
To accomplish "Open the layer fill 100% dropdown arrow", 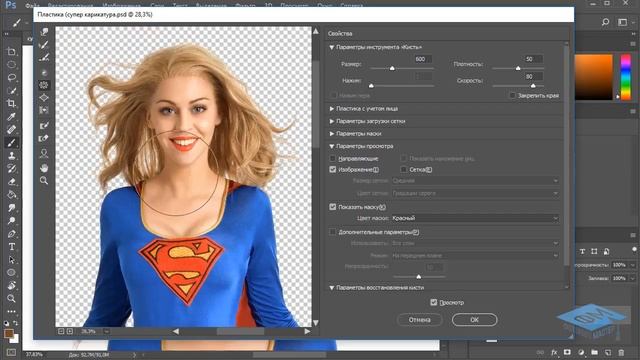I will click(633, 278).
